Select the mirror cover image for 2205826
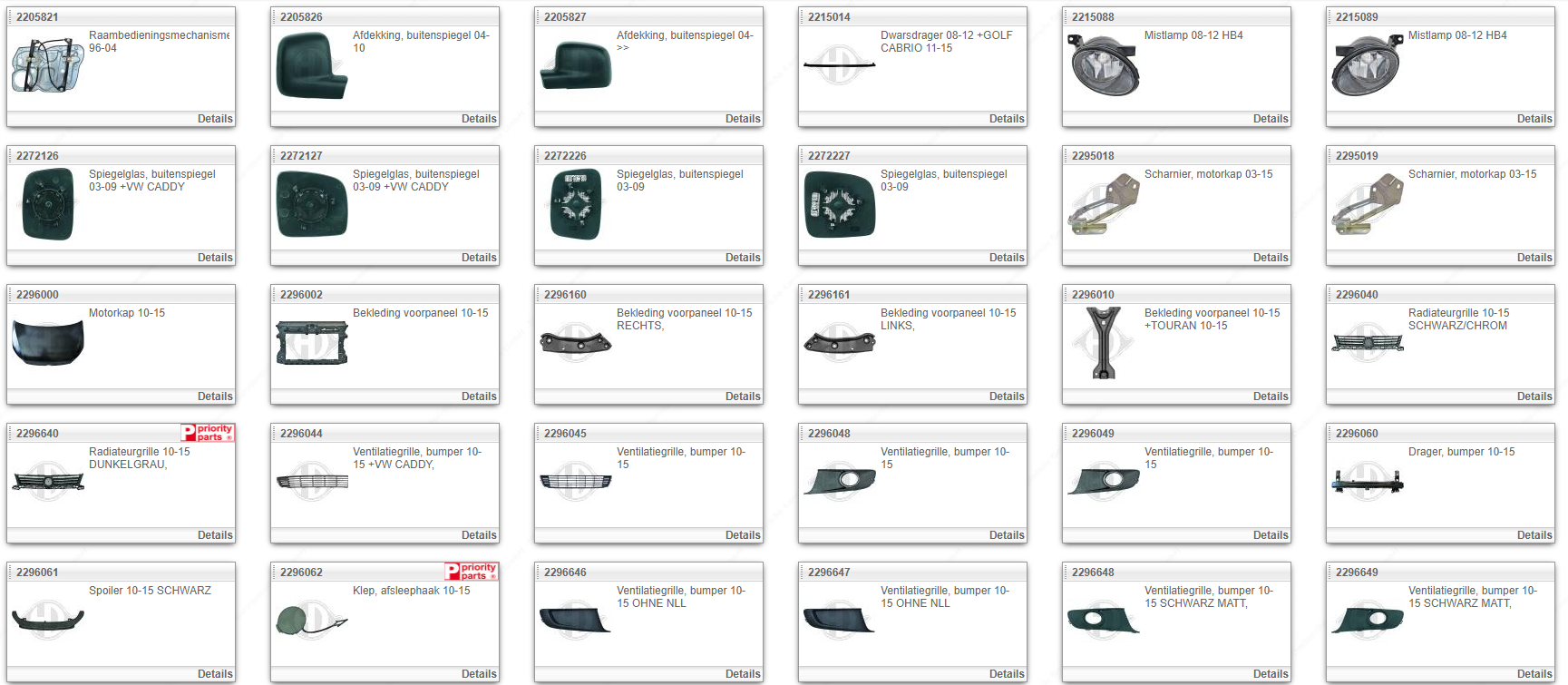The image size is (1568, 685). pos(311,65)
